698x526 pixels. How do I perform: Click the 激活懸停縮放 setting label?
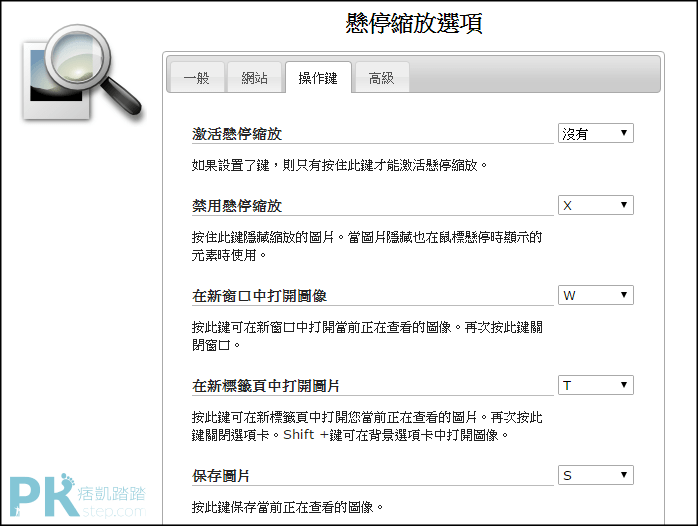click(x=237, y=134)
